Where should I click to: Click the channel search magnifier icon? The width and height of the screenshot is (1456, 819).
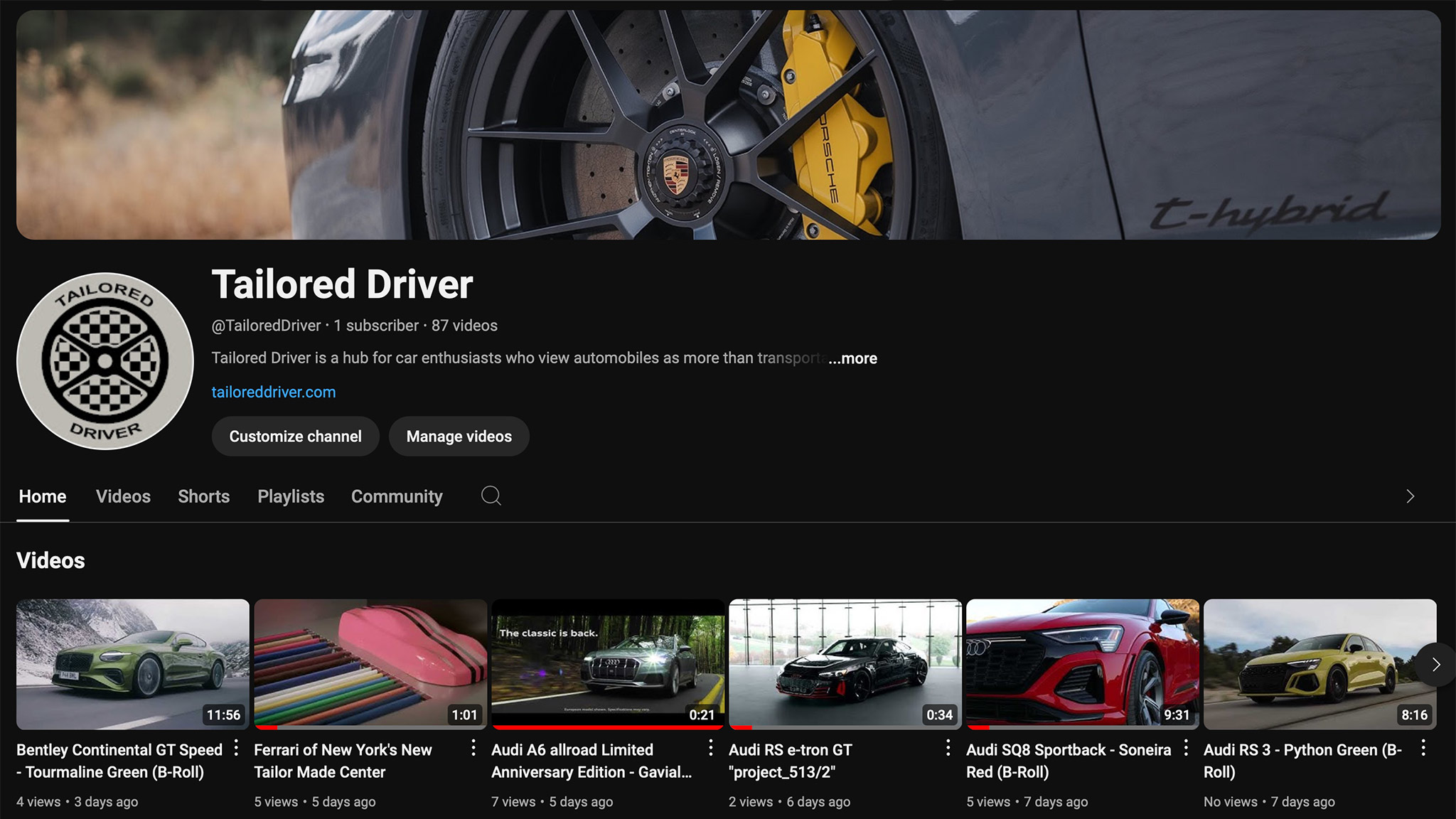point(491,496)
